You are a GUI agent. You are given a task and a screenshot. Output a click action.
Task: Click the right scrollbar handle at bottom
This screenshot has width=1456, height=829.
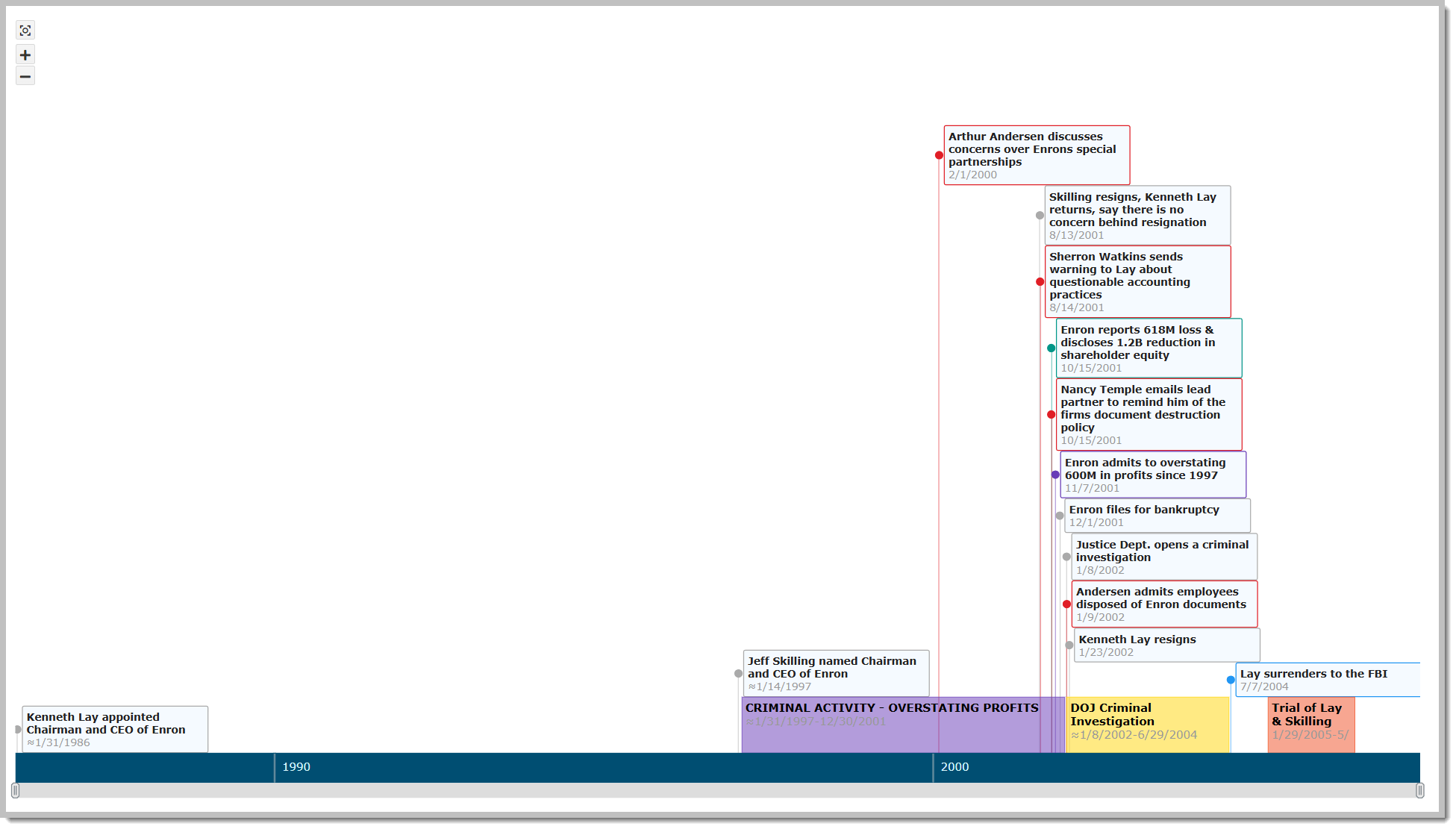pyautogui.click(x=1420, y=789)
